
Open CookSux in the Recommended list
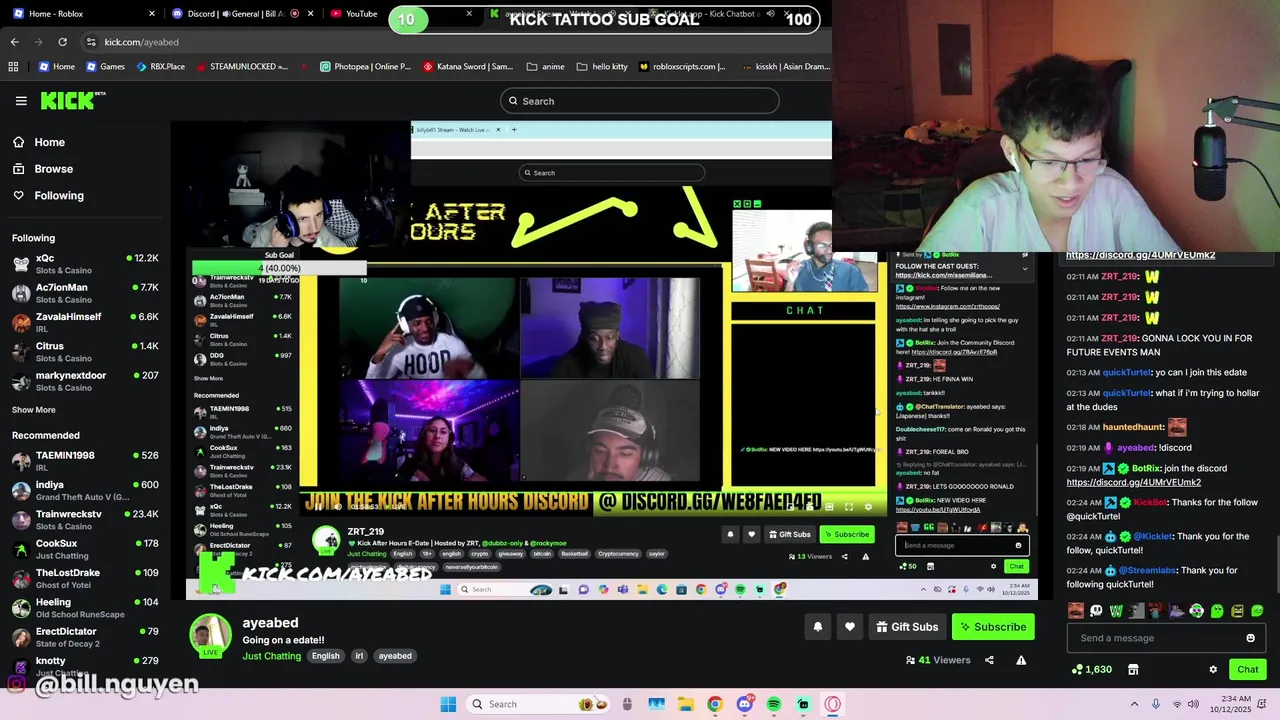coord(85,549)
